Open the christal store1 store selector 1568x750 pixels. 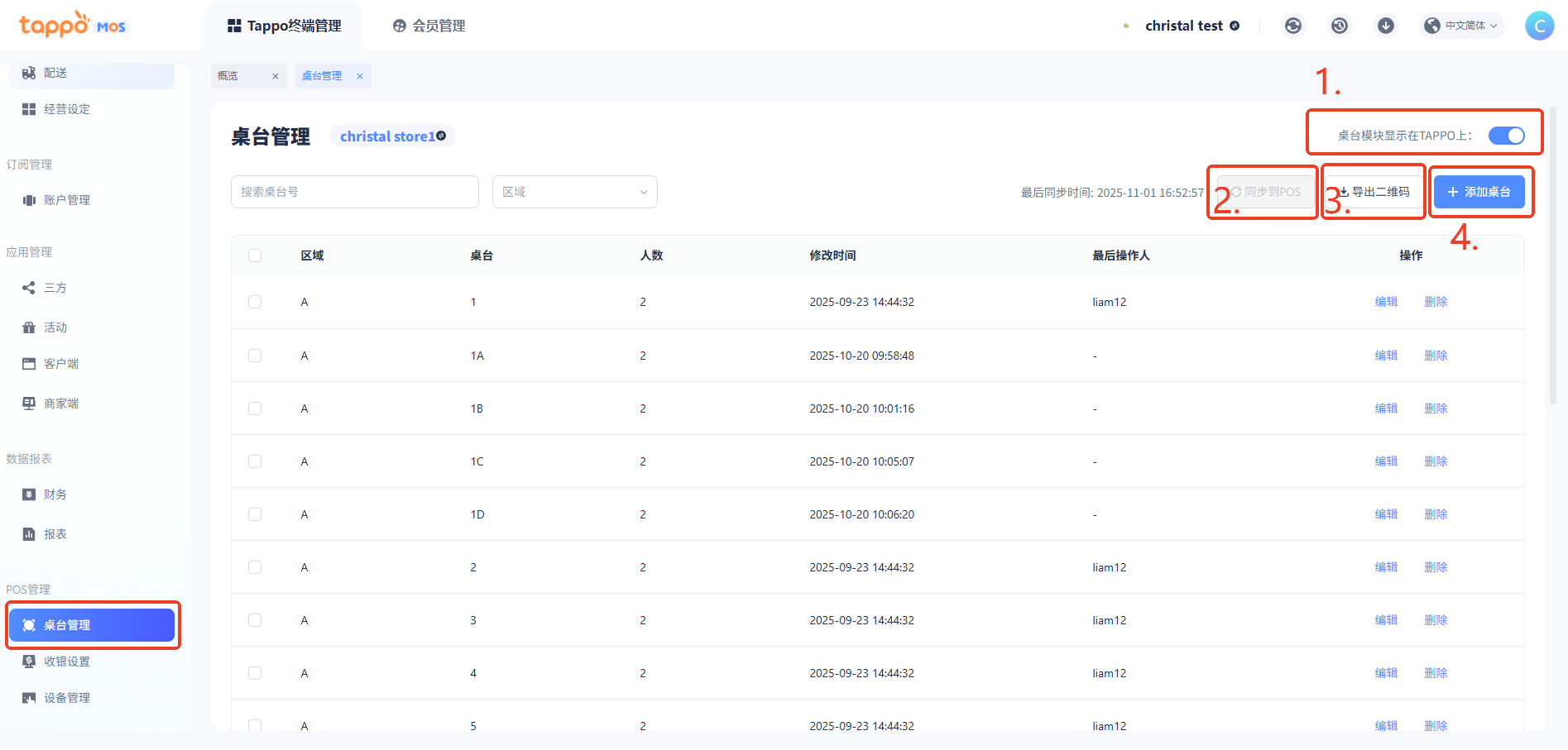[x=392, y=136]
